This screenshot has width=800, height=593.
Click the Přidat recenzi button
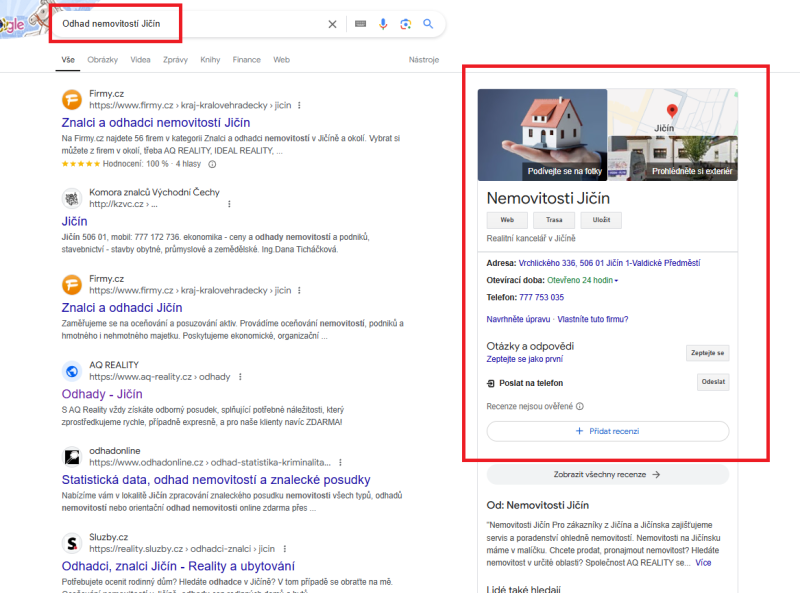(608, 431)
